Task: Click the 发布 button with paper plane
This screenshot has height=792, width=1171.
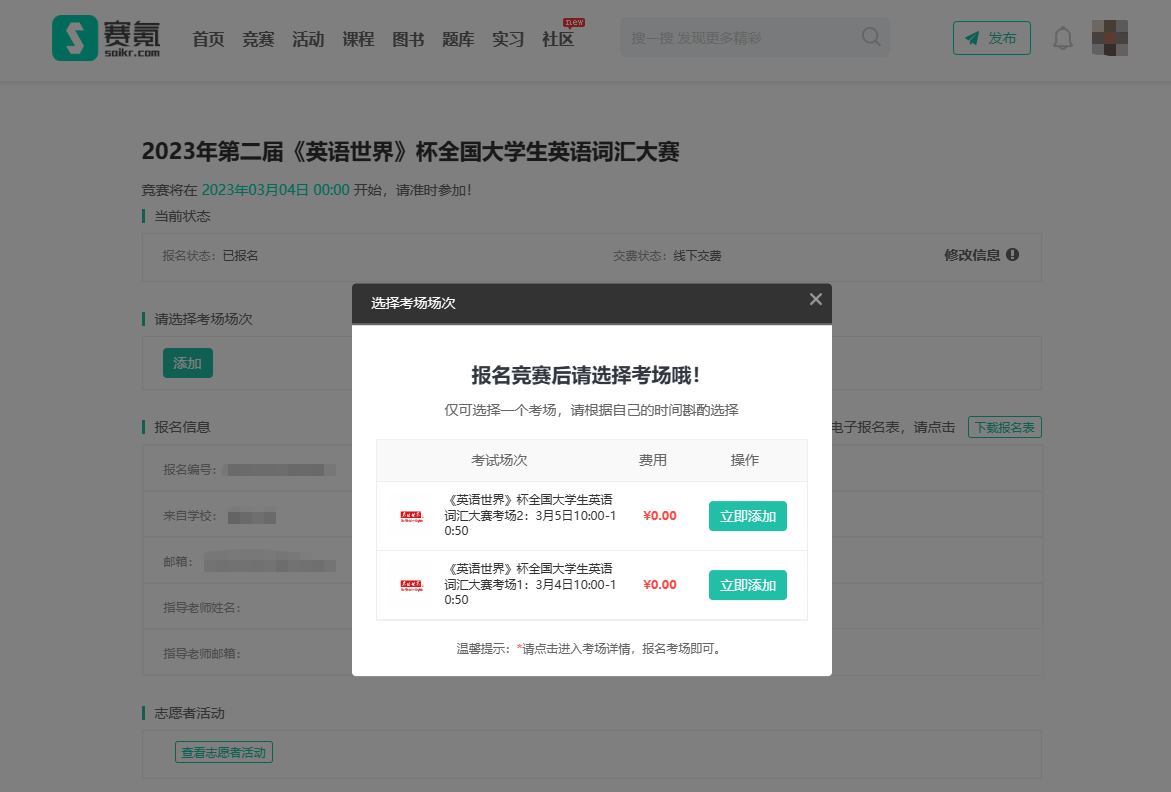Action: (x=991, y=38)
